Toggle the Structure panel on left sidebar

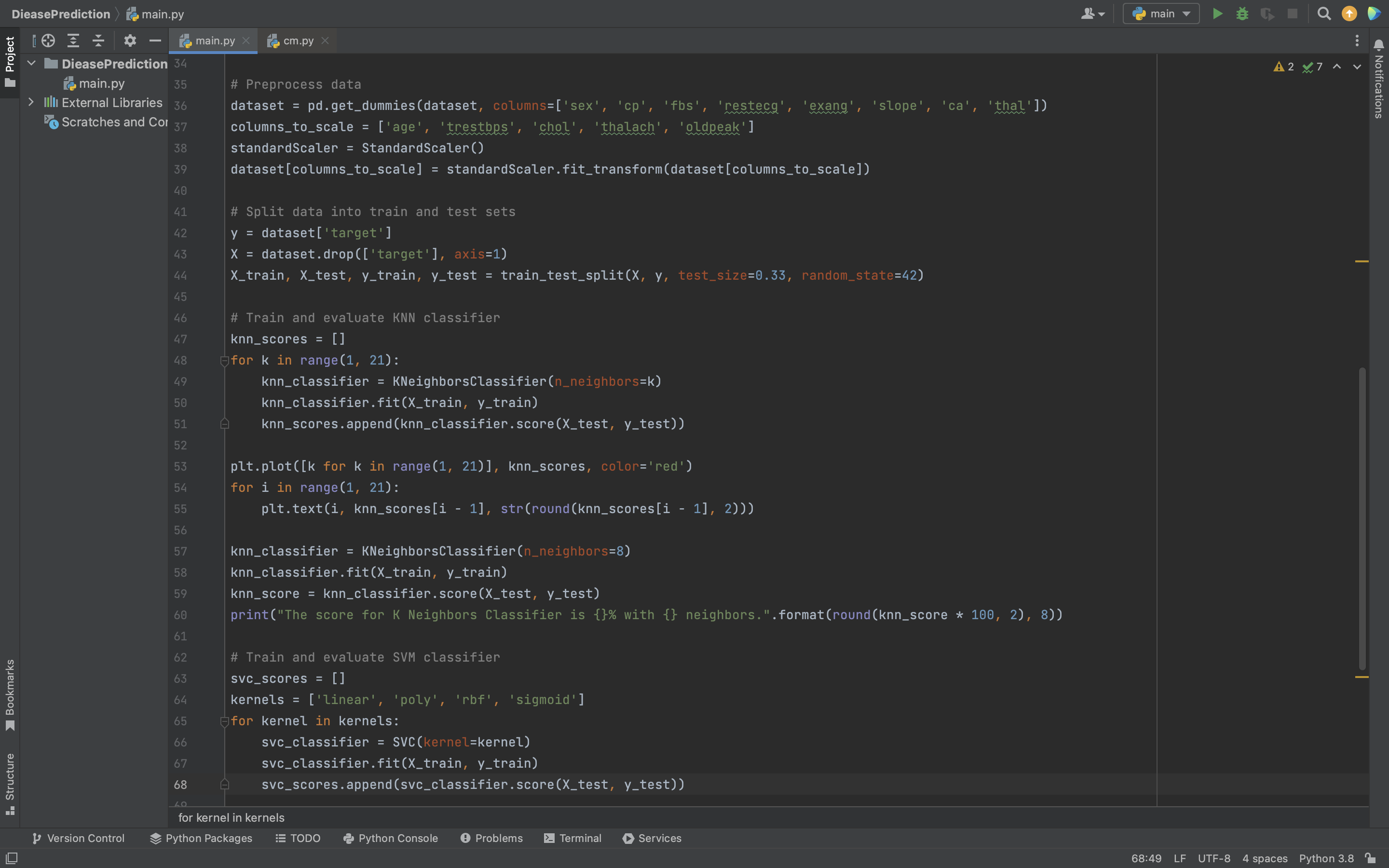click(10, 780)
